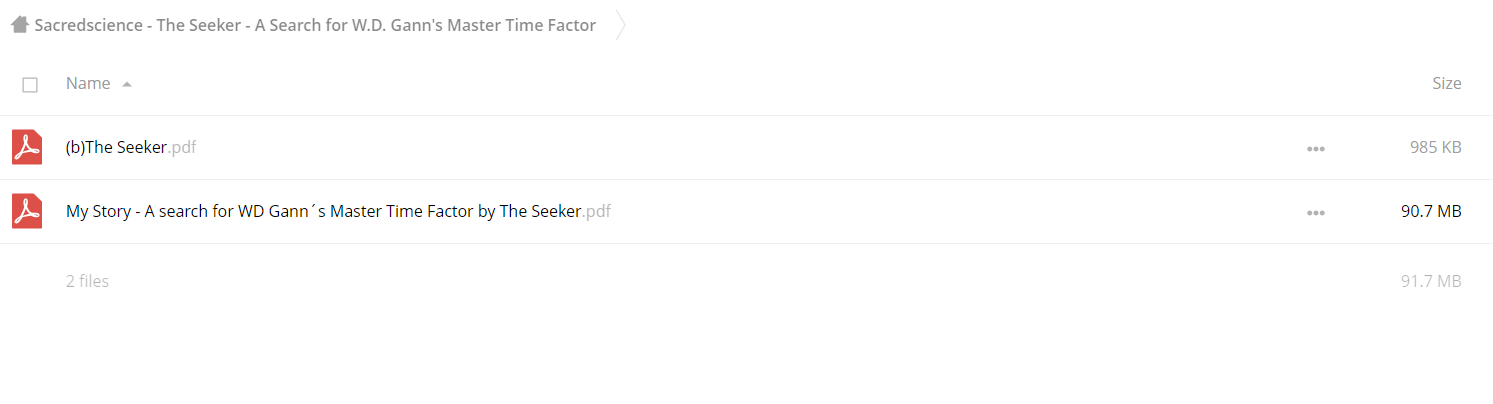The image size is (1493, 404).
Task: Open PDF icon for (b)The Seeker
Action: coord(27,147)
